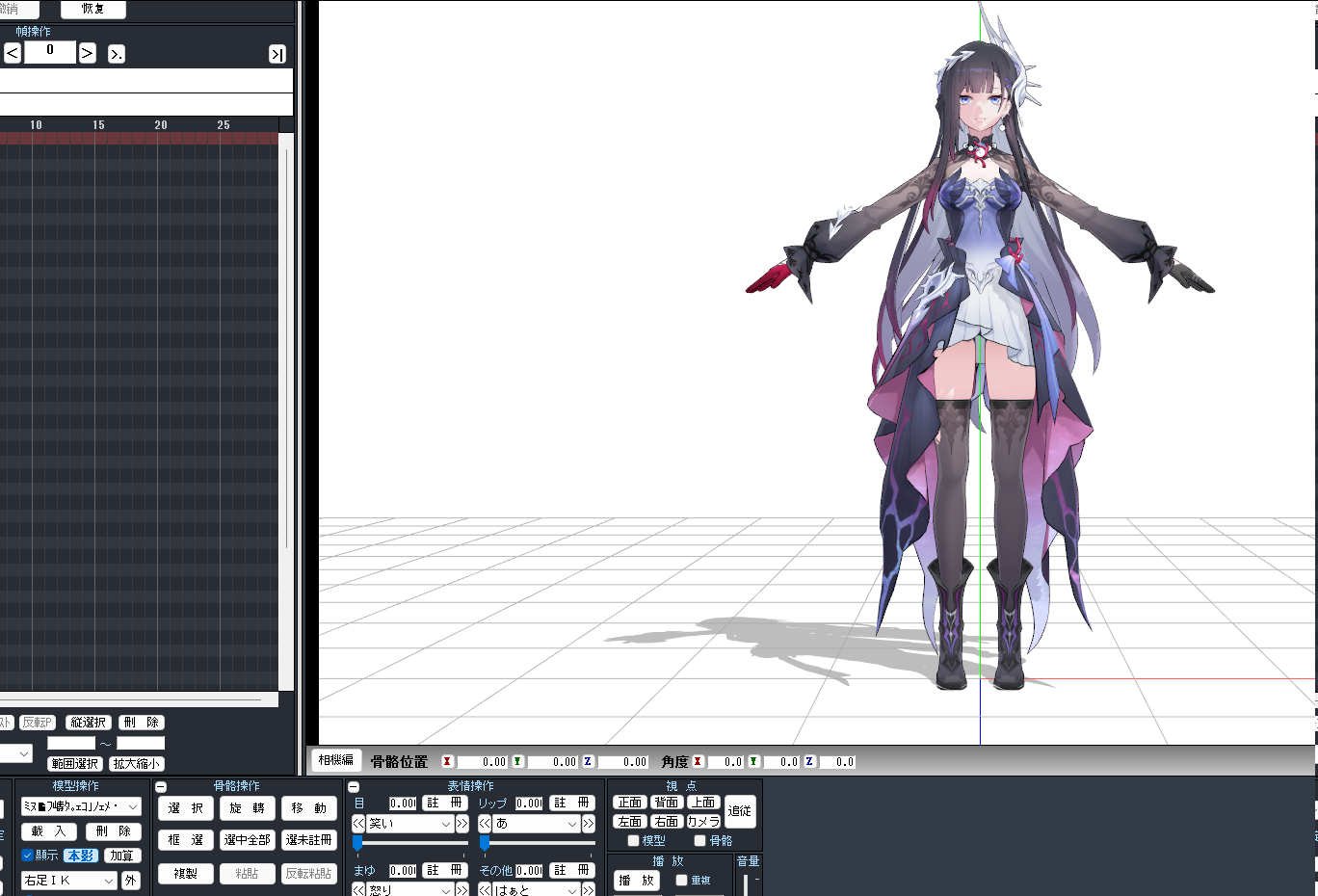The height and width of the screenshot is (896, 1318).
Task: Click the green Y icon for 角度
Action: point(753,761)
